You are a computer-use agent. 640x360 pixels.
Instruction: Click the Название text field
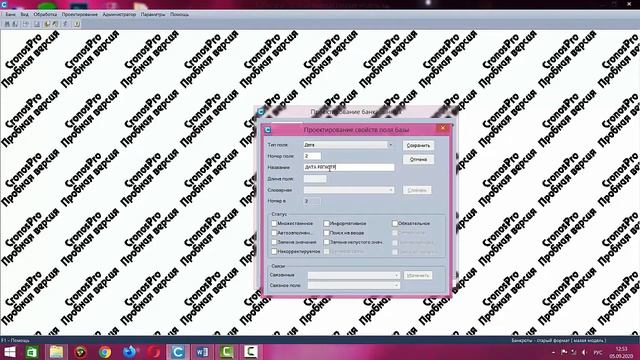[349, 167]
